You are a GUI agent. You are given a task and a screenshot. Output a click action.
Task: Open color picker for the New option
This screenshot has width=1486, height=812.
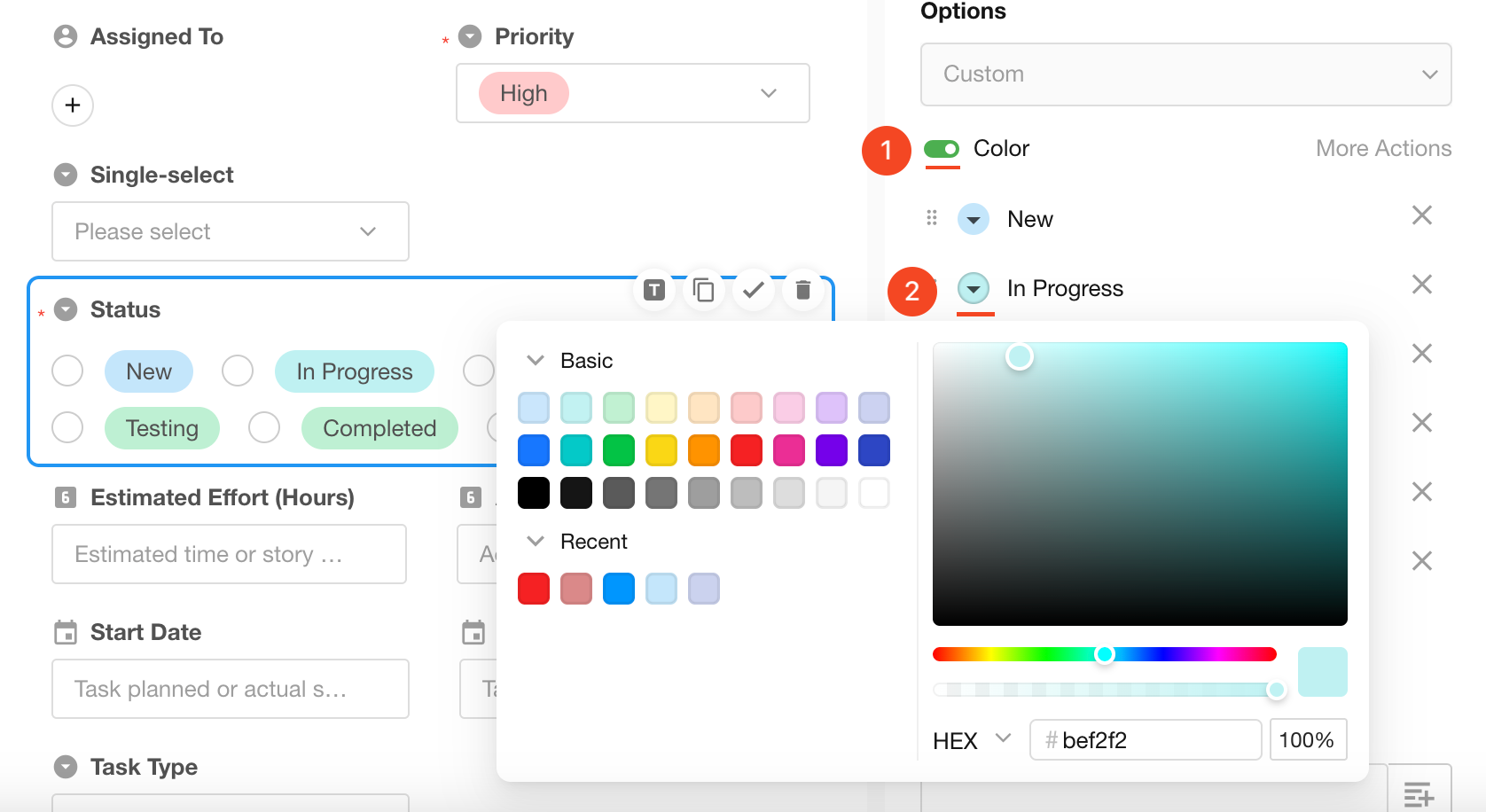coord(973,219)
